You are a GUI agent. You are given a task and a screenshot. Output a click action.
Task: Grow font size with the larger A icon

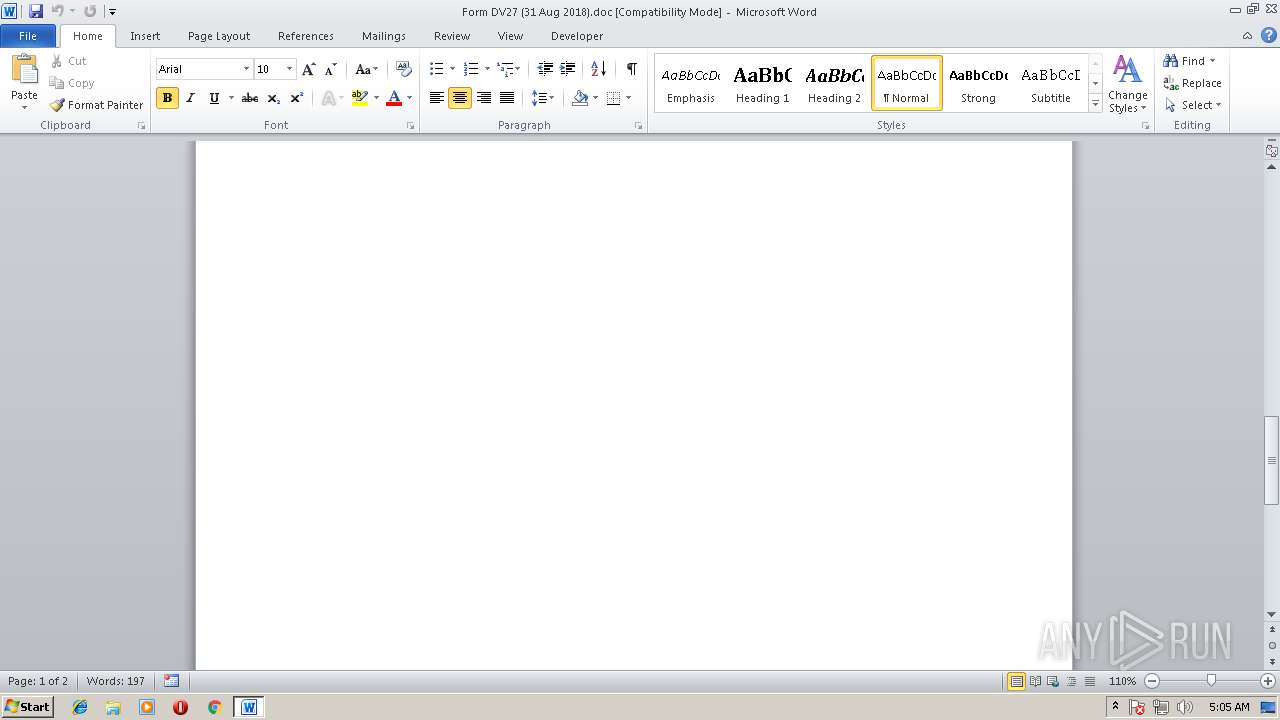[x=308, y=69]
